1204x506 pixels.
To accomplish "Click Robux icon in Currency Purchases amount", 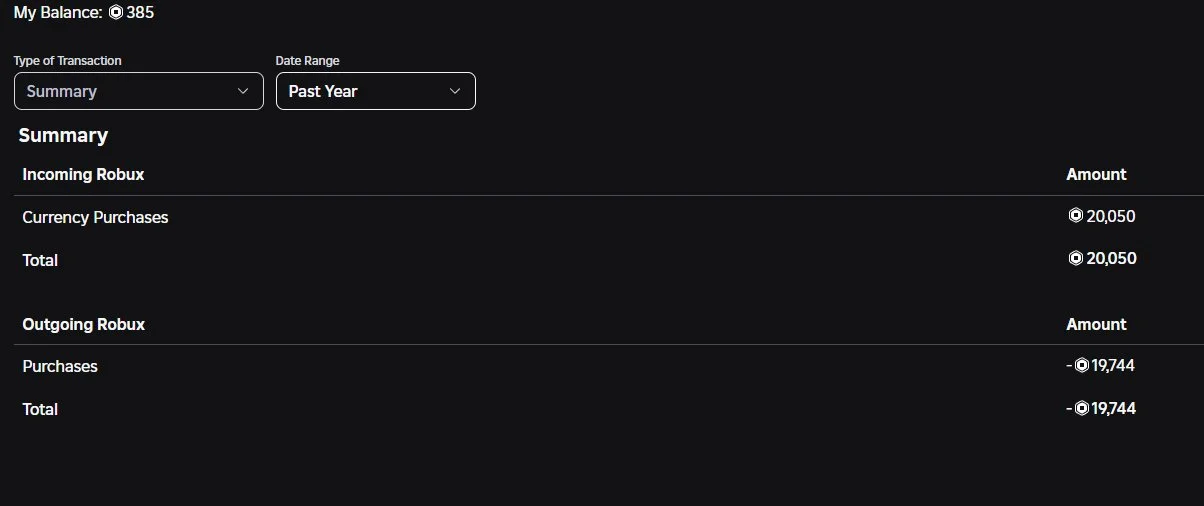I will pyautogui.click(x=1076, y=216).
